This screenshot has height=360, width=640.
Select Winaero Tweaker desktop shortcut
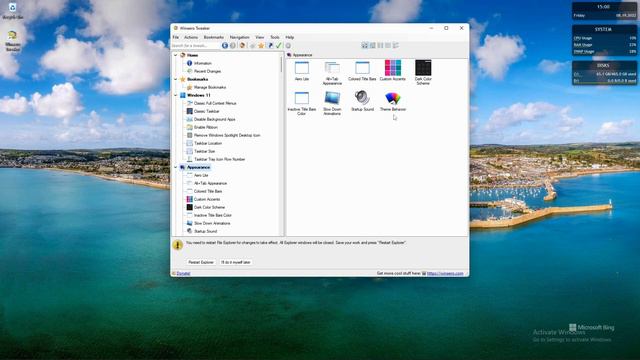coord(13,41)
